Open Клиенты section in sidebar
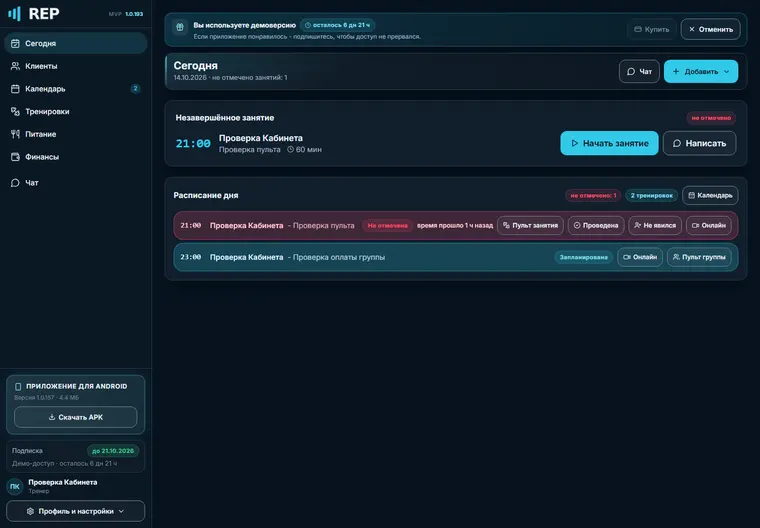 [x=76, y=66]
